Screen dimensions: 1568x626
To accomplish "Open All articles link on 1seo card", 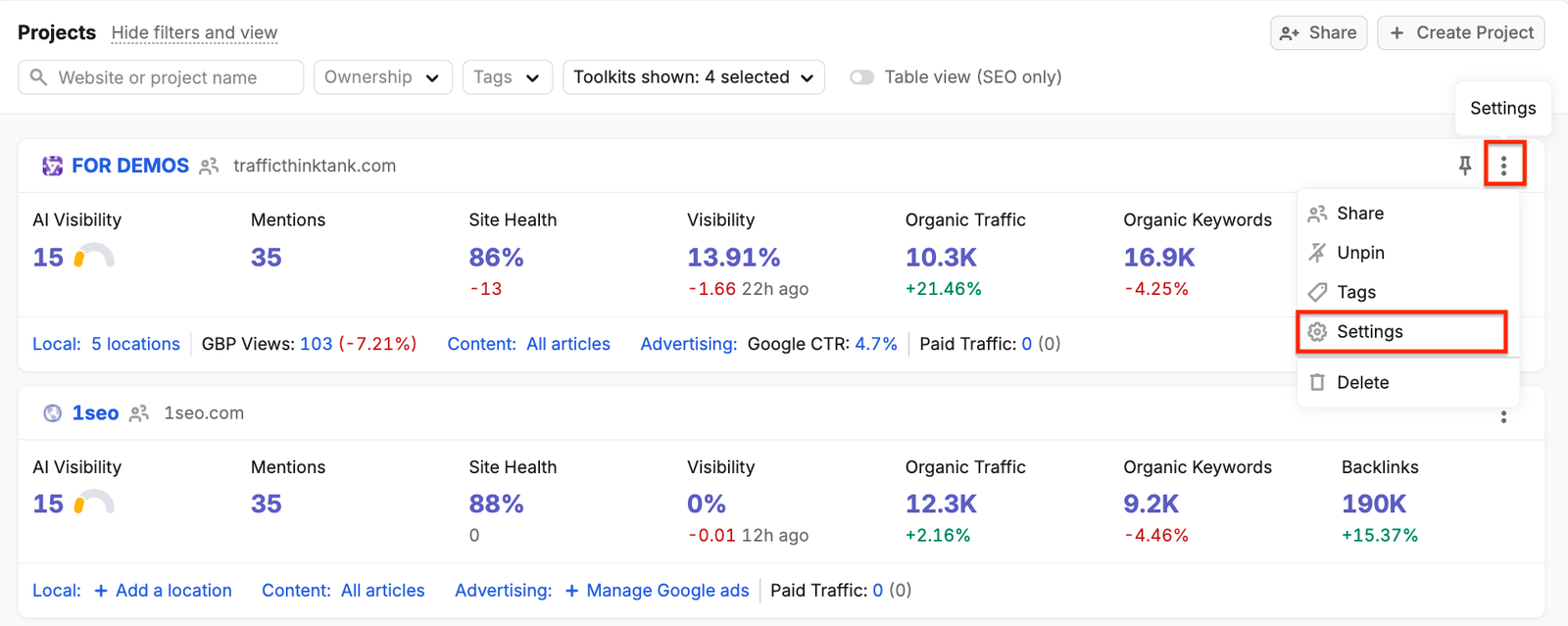I will pos(383,591).
